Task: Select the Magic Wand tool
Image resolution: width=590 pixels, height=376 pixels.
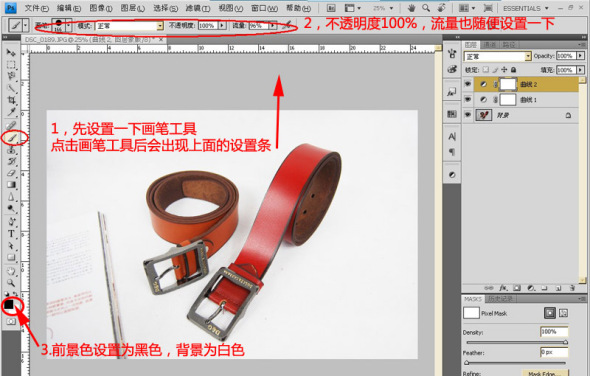Action: point(11,88)
